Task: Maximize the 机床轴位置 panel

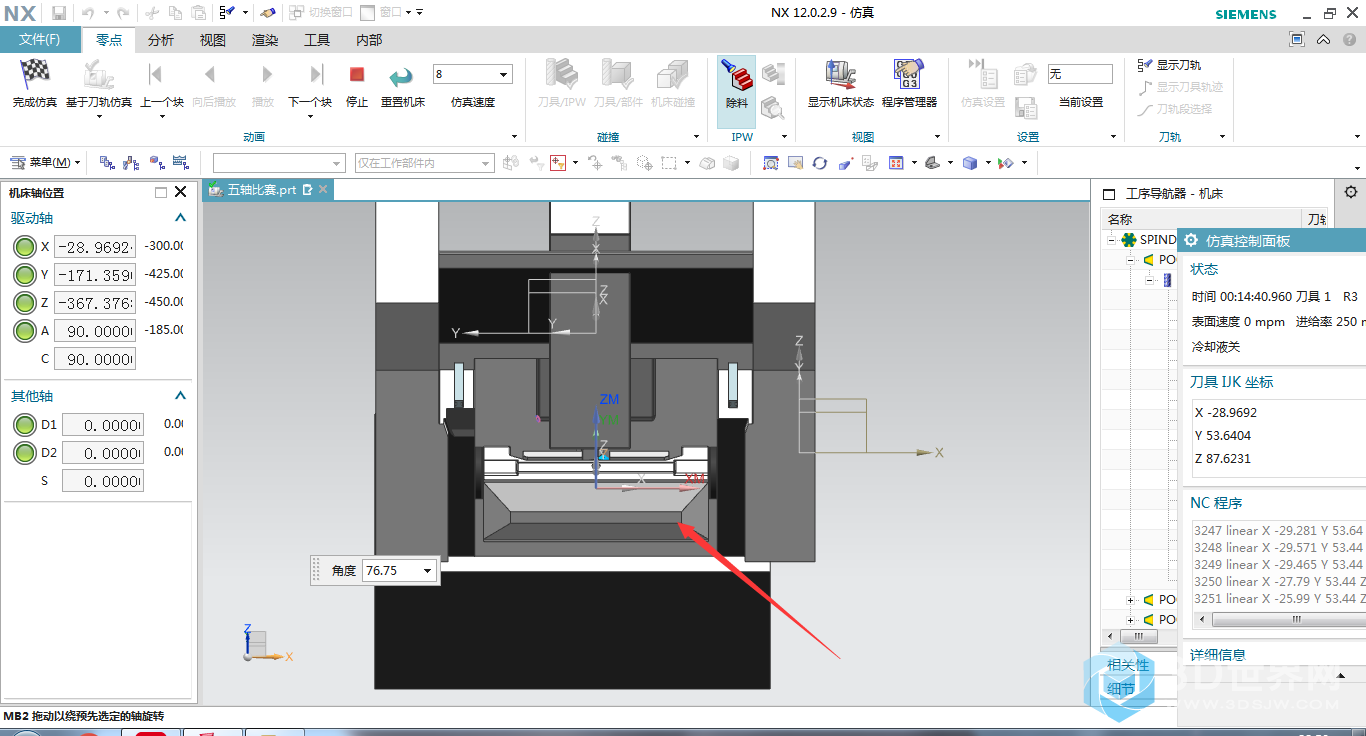Action: pyautogui.click(x=161, y=192)
